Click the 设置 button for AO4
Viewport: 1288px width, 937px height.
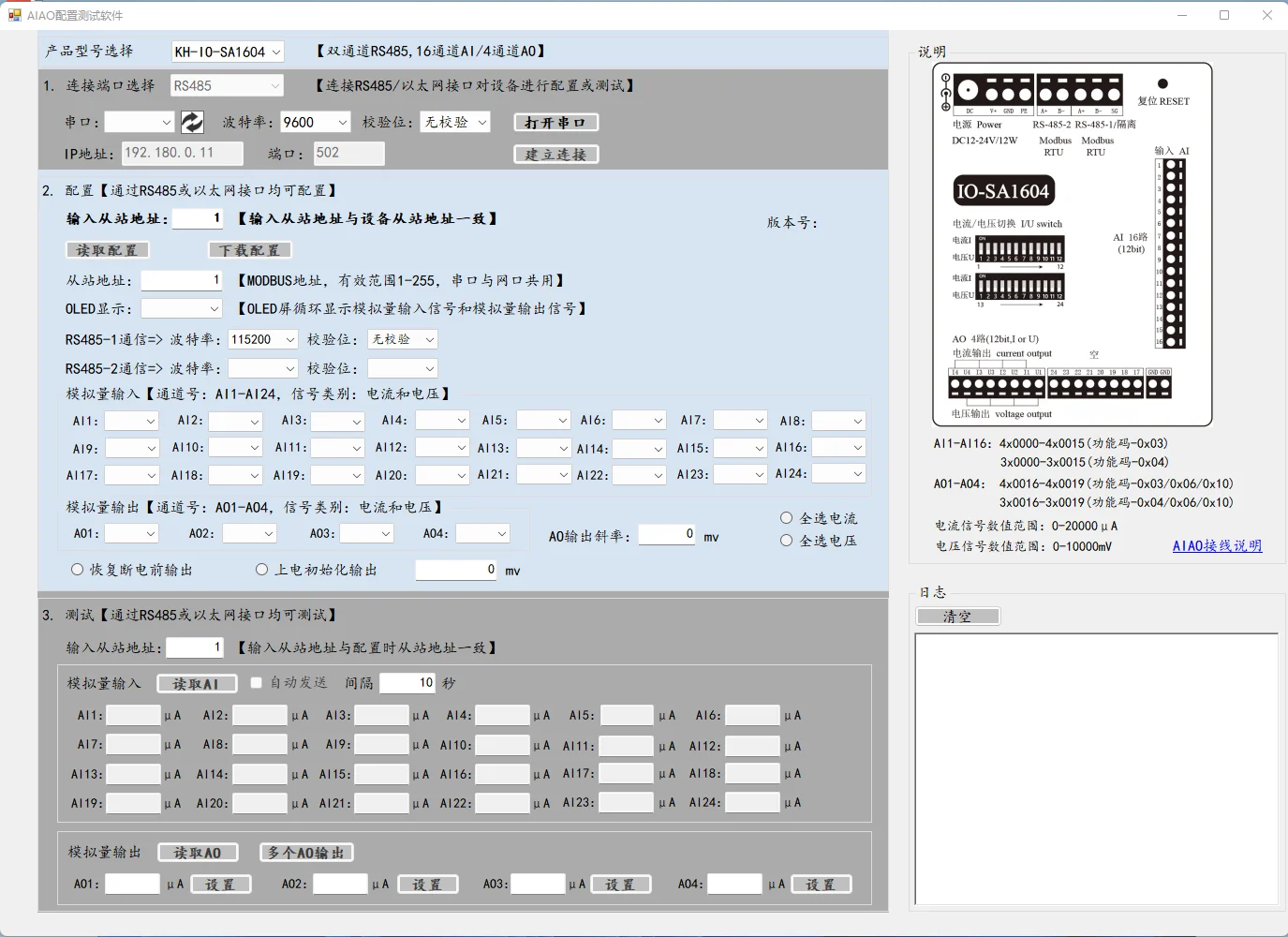click(x=821, y=884)
